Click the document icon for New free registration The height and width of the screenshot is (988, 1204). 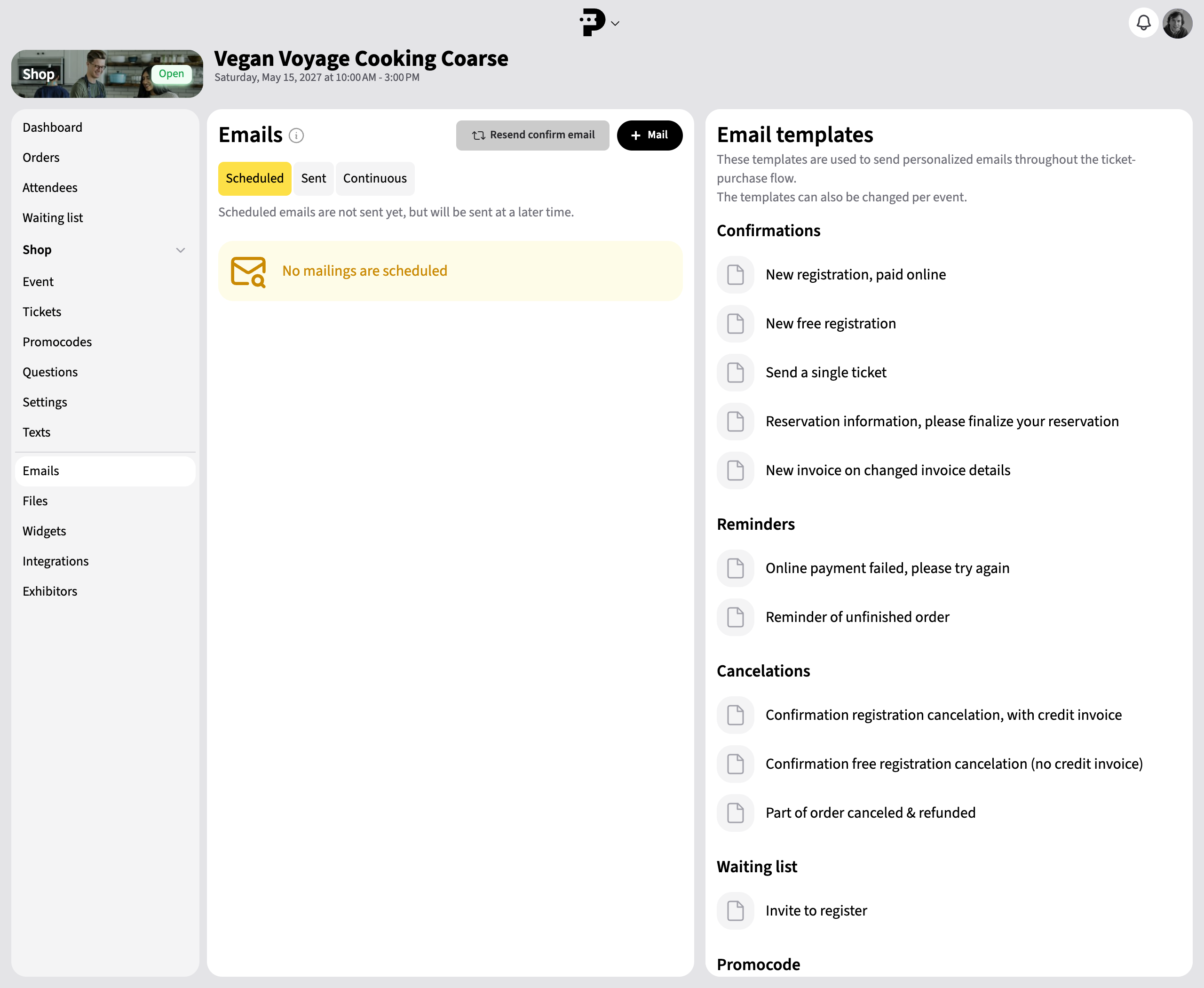tap(735, 324)
